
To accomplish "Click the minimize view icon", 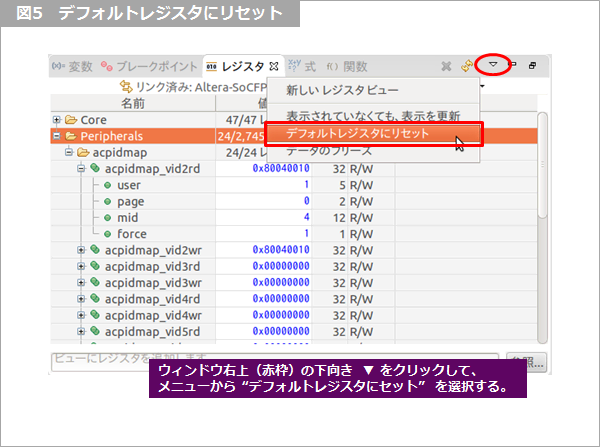I will (x=514, y=66).
